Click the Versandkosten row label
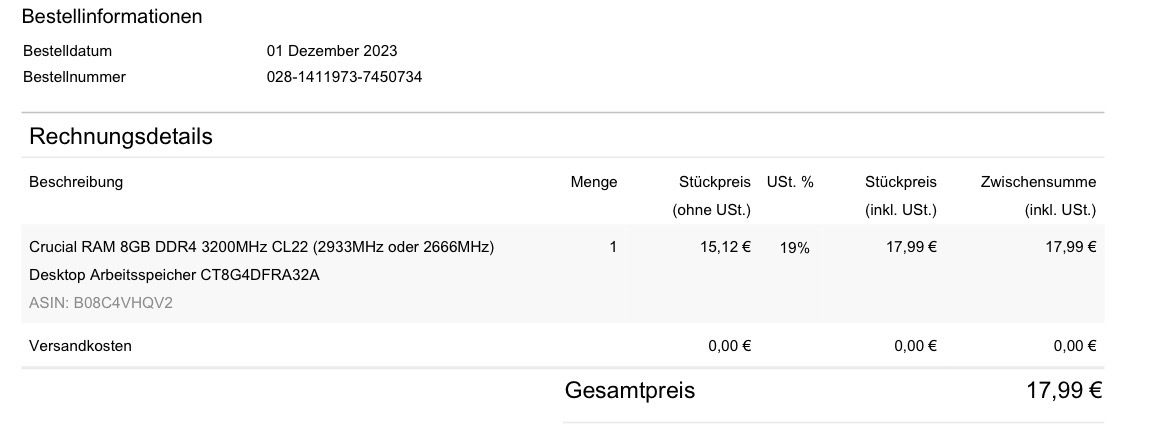Viewport: 1172px width, 437px height. (81, 346)
